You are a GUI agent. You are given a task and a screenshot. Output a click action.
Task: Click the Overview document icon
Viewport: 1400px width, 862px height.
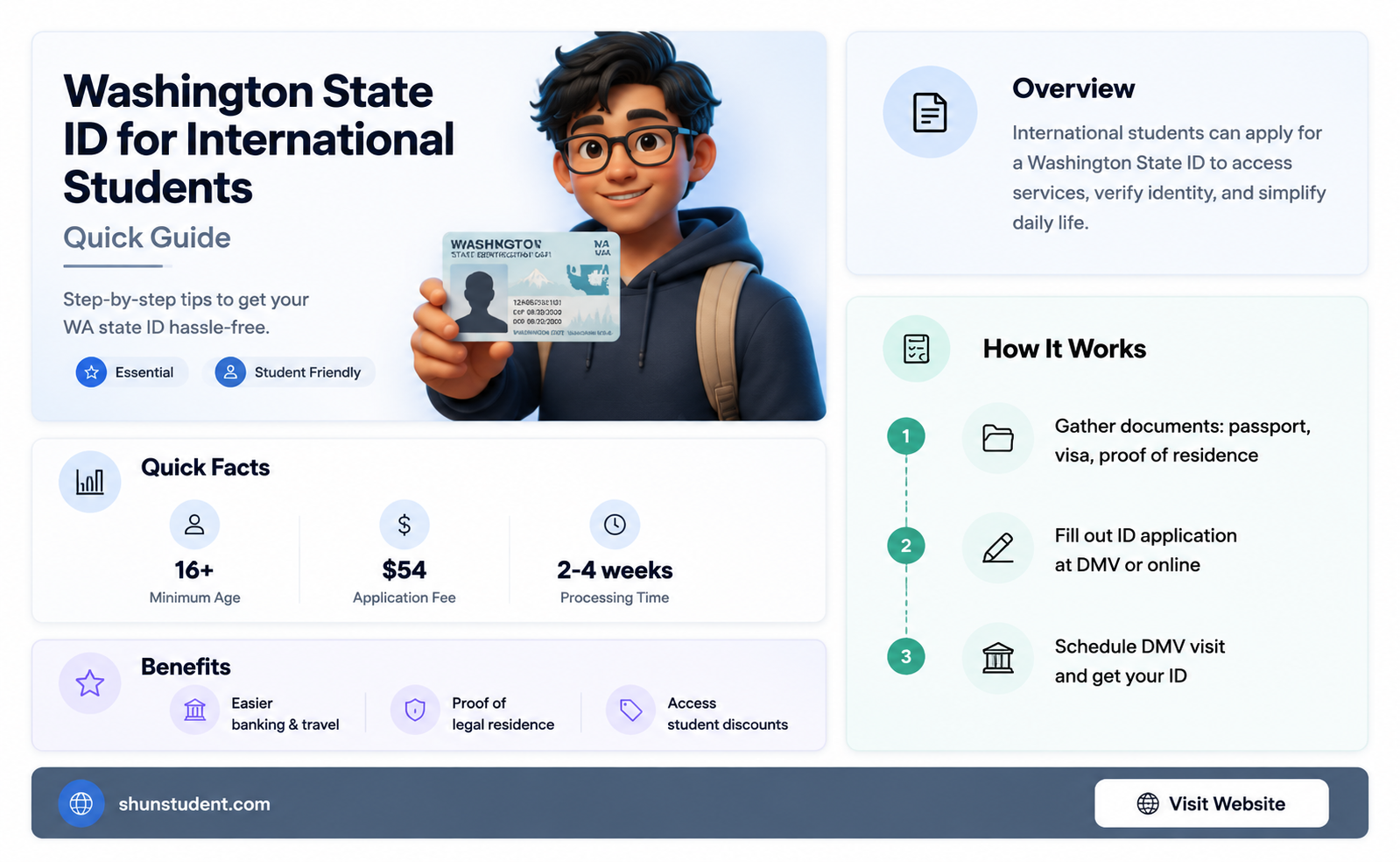pyautogui.click(x=930, y=112)
